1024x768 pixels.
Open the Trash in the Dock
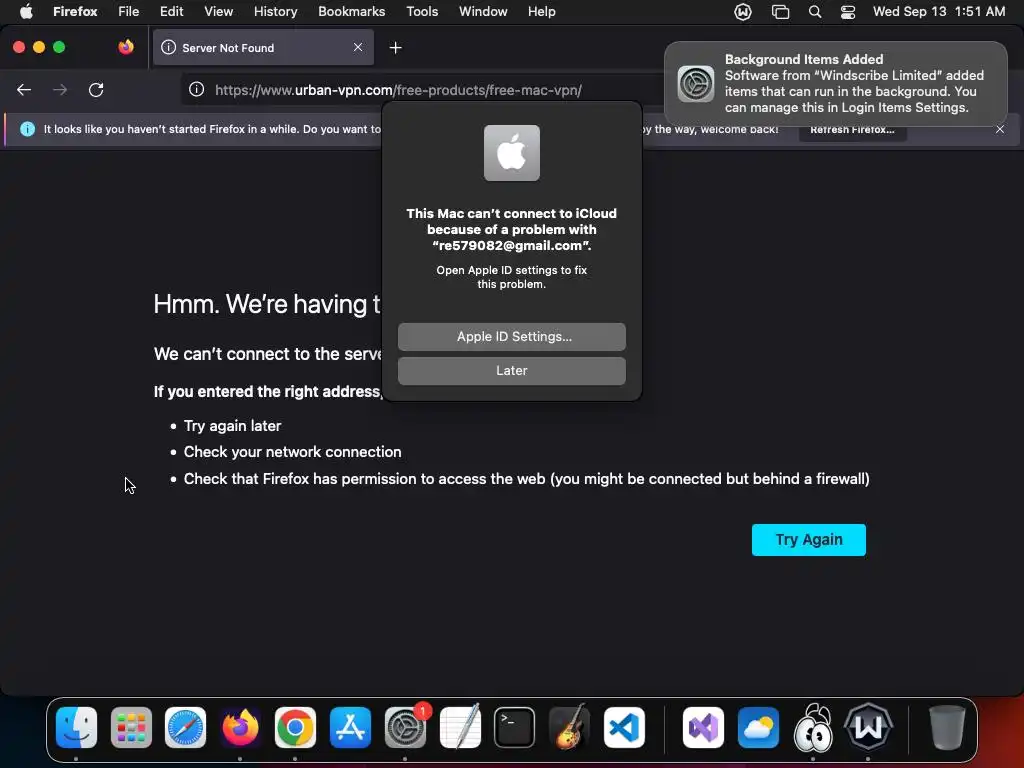point(947,727)
